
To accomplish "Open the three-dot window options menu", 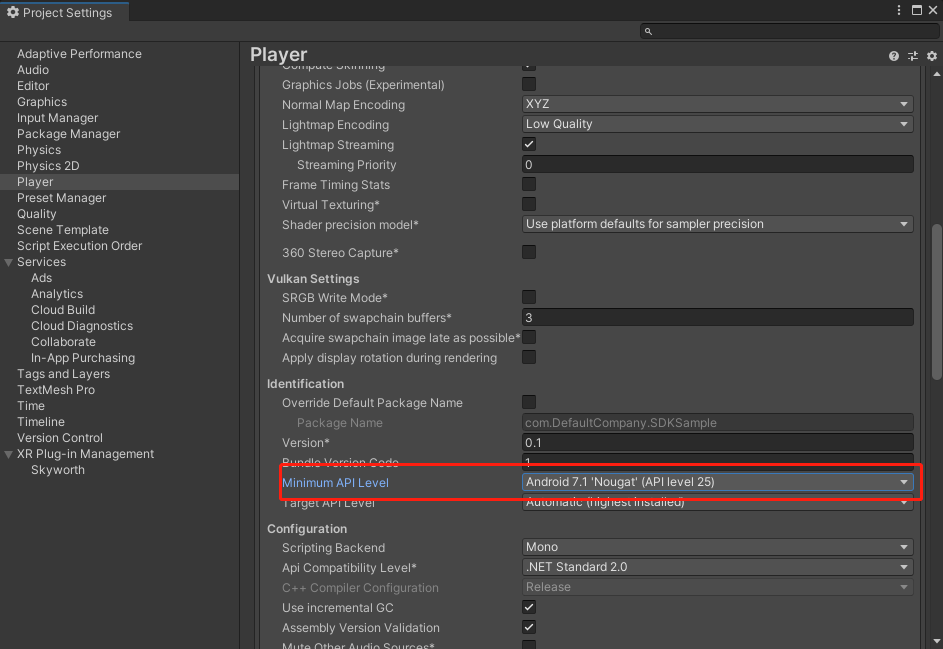I will (x=898, y=10).
